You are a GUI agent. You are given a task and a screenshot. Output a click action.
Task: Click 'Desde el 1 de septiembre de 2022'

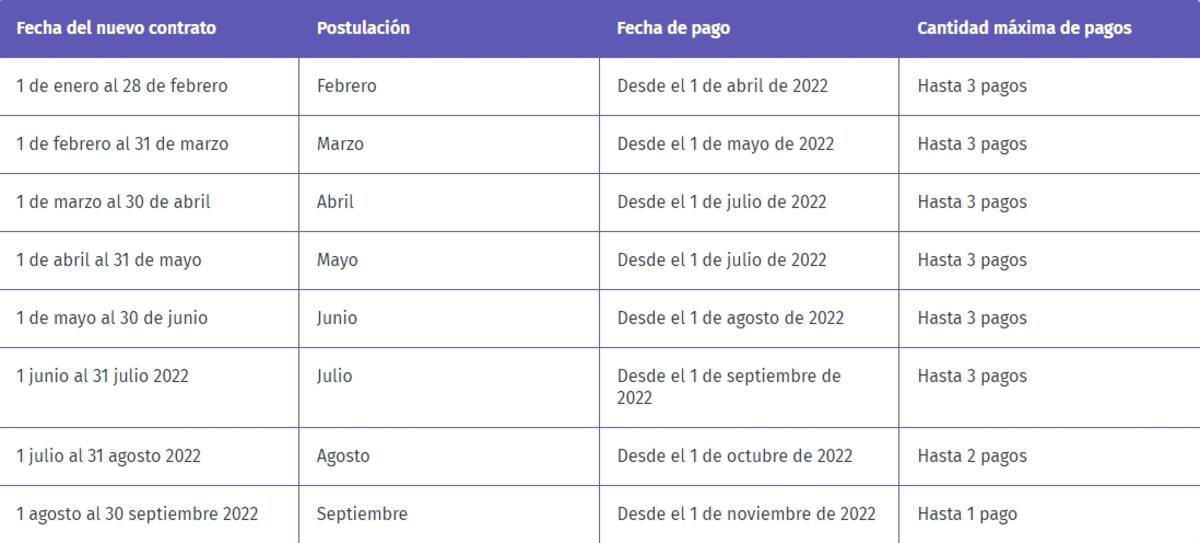point(729,387)
